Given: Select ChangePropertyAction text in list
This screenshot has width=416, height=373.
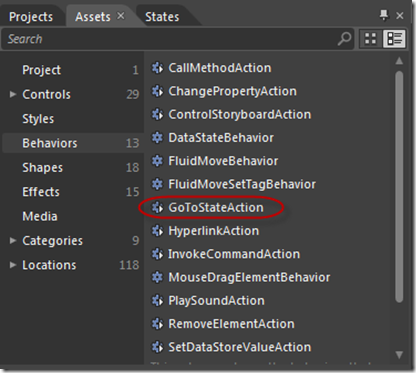Looking at the screenshot, I should click(x=233, y=91).
